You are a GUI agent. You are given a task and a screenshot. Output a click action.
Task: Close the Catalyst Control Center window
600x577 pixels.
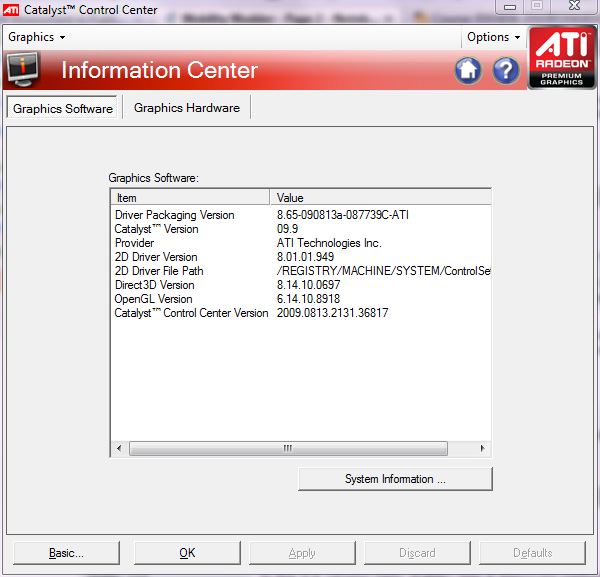coord(574,6)
